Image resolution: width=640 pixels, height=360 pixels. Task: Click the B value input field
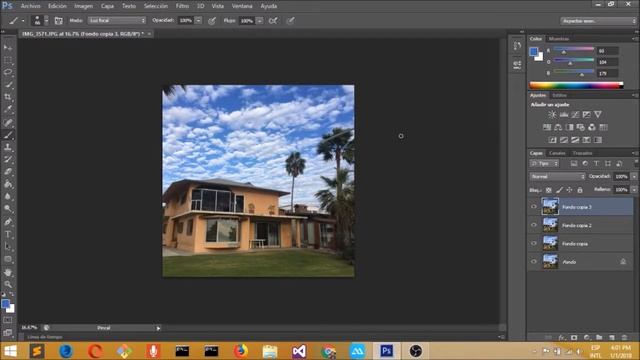tap(607, 73)
